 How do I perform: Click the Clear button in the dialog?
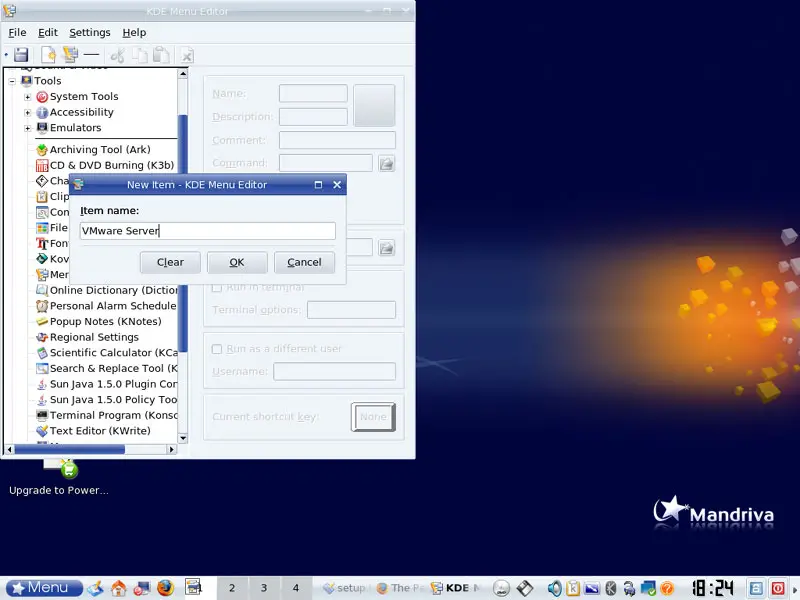[170, 262]
